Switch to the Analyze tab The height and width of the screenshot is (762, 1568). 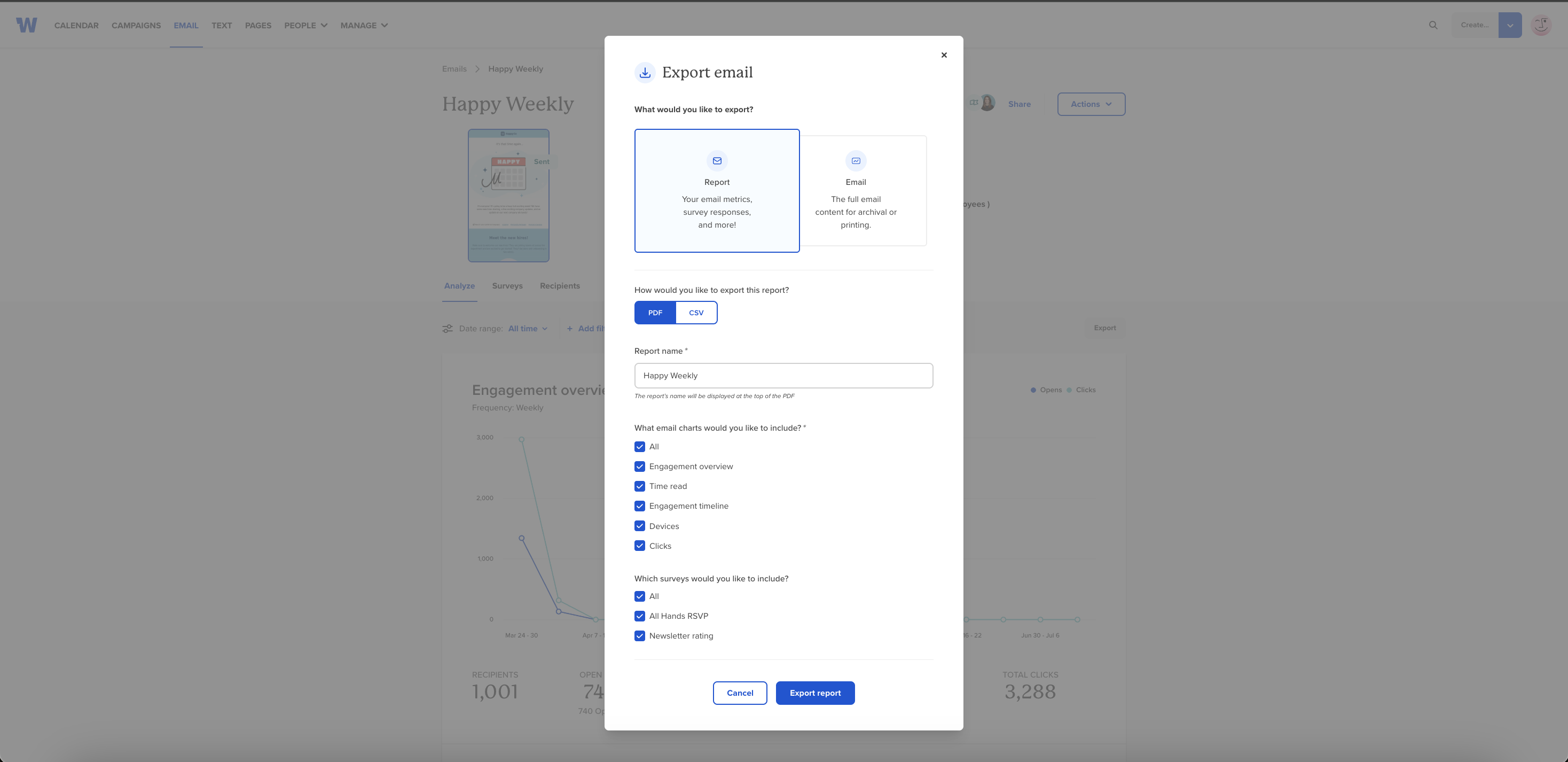click(x=460, y=286)
